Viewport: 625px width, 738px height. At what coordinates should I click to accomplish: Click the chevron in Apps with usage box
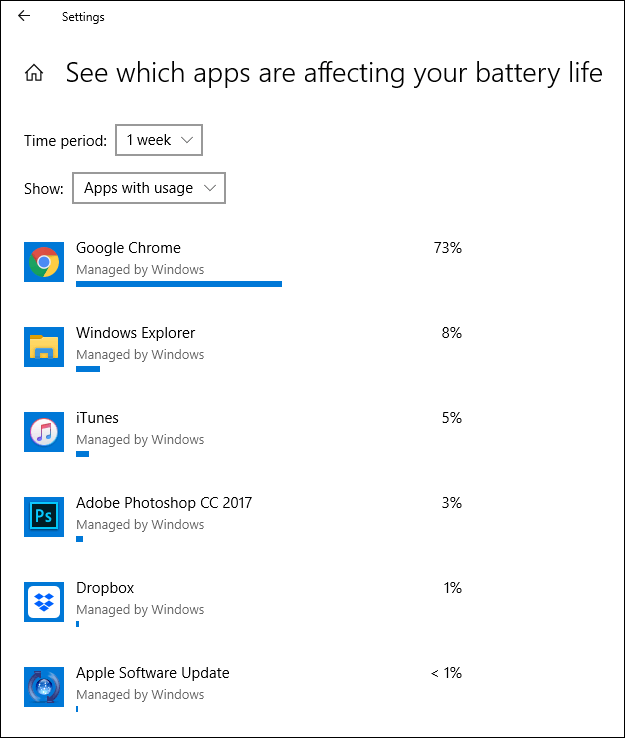tap(210, 188)
